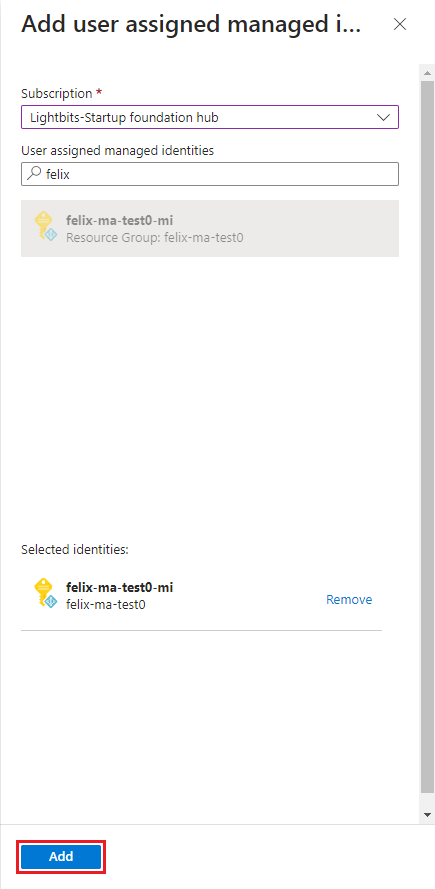Click the scrollbar up arrow
This screenshot has width=435, height=889.
point(428,71)
